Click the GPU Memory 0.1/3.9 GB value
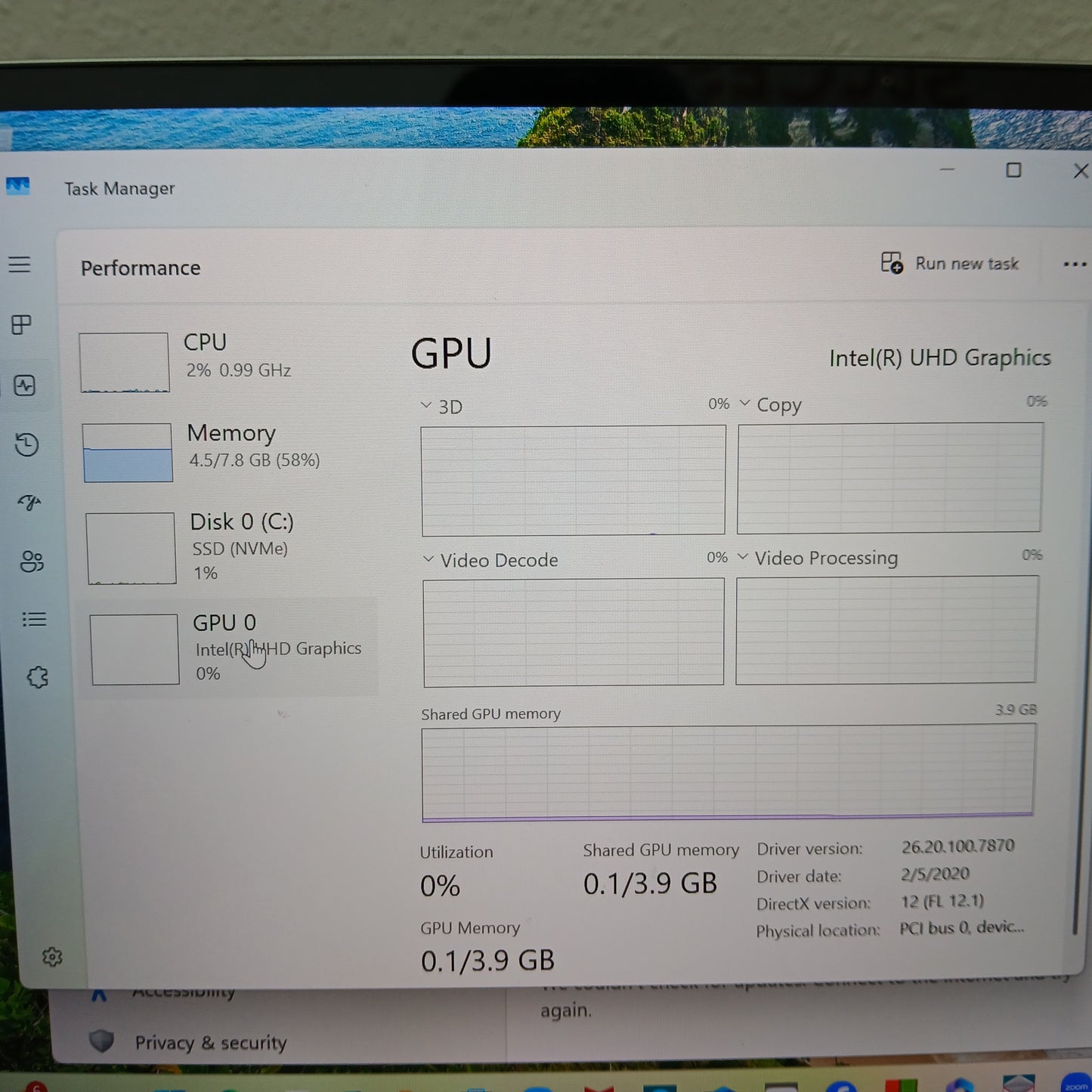This screenshot has width=1092, height=1092. (487, 961)
